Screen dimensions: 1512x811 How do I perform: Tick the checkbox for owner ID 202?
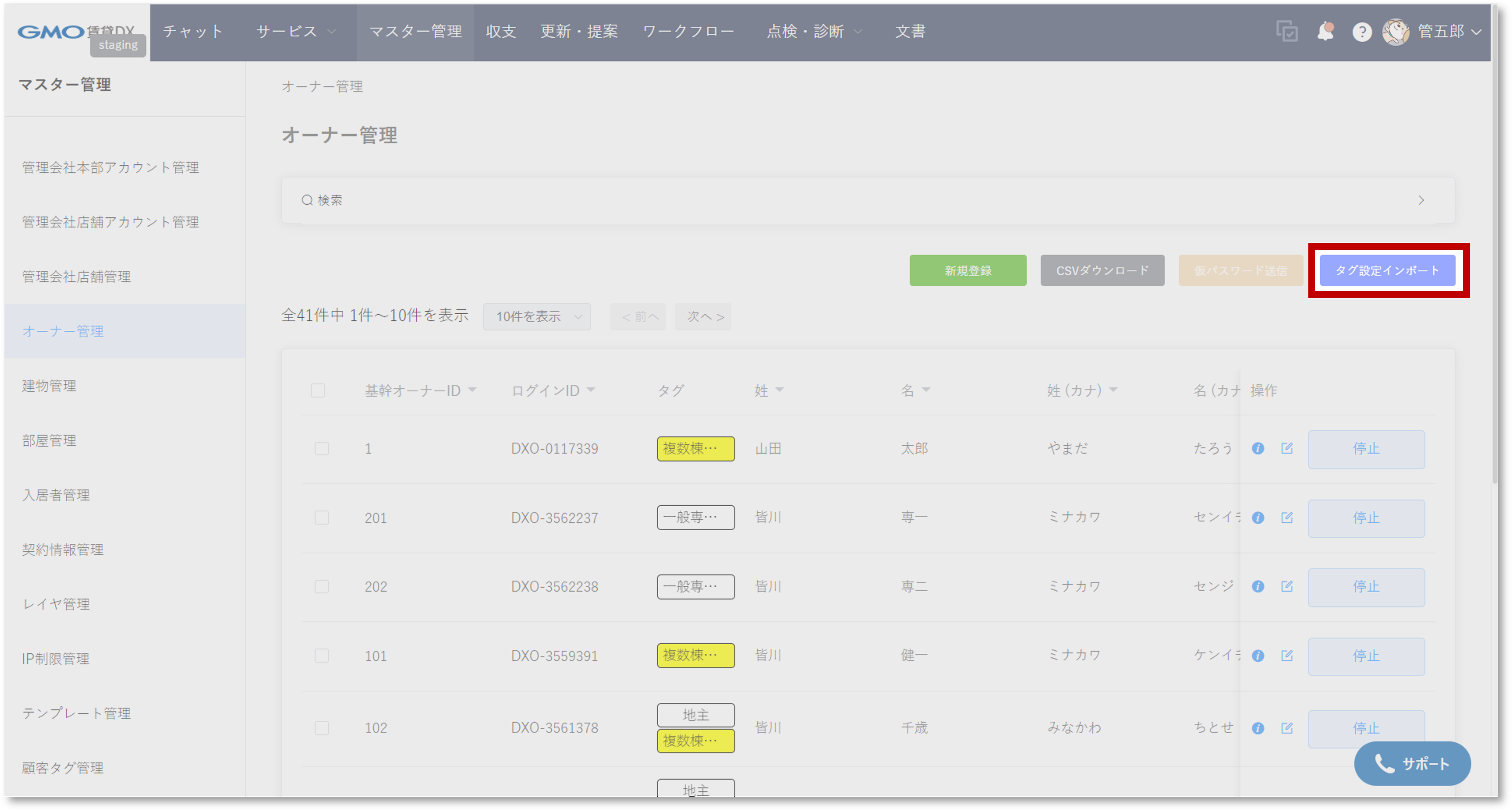(321, 587)
